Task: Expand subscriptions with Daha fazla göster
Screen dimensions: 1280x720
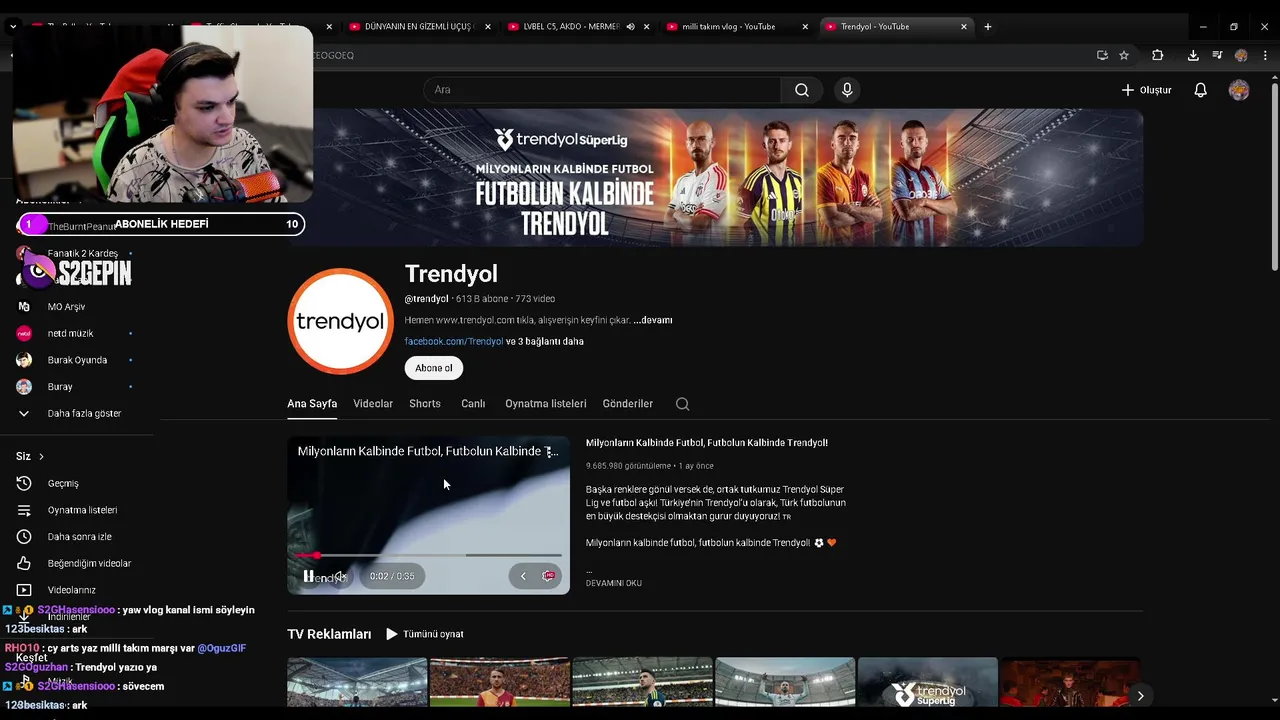Action: click(x=84, y=413)
